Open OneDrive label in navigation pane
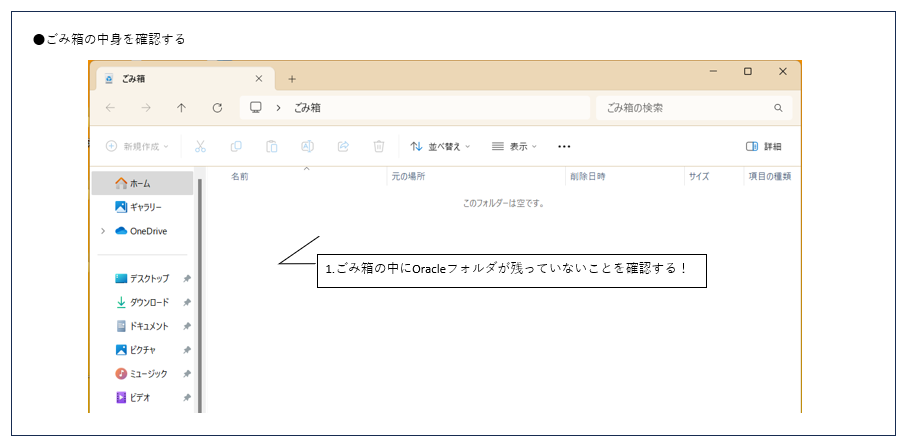 (148, 231)
